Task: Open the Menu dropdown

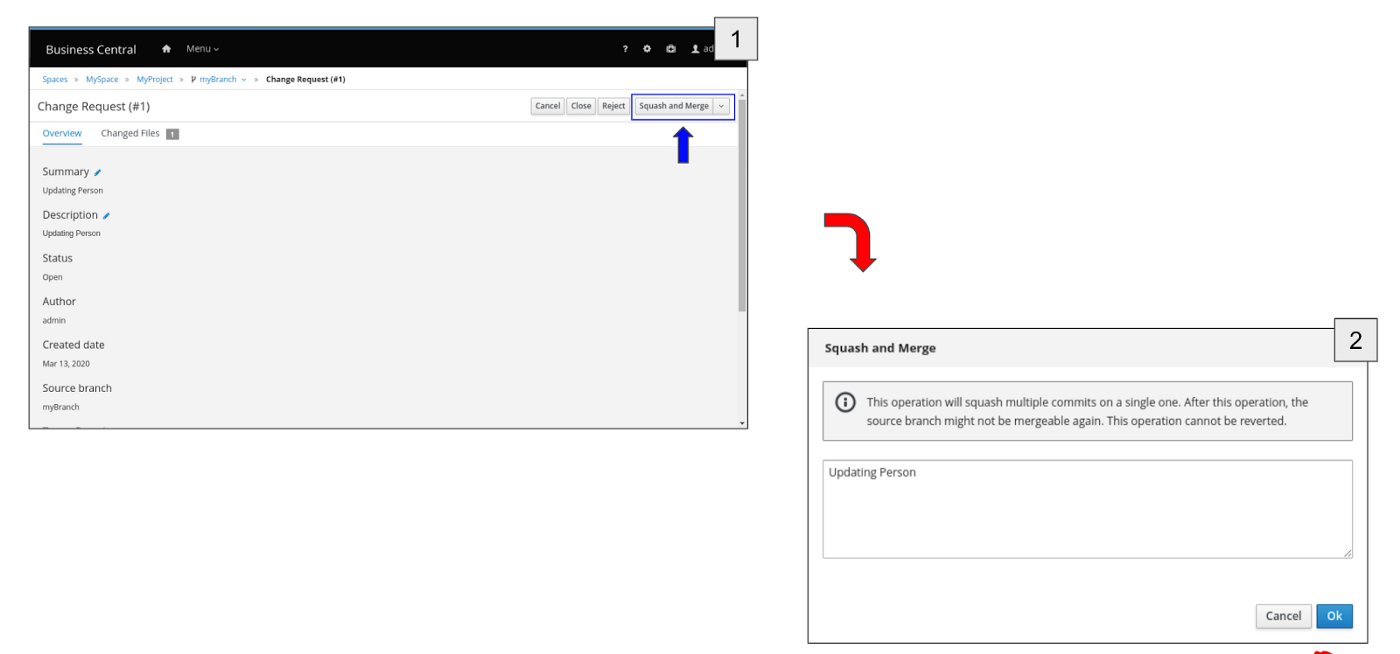Action: [202, 49]
